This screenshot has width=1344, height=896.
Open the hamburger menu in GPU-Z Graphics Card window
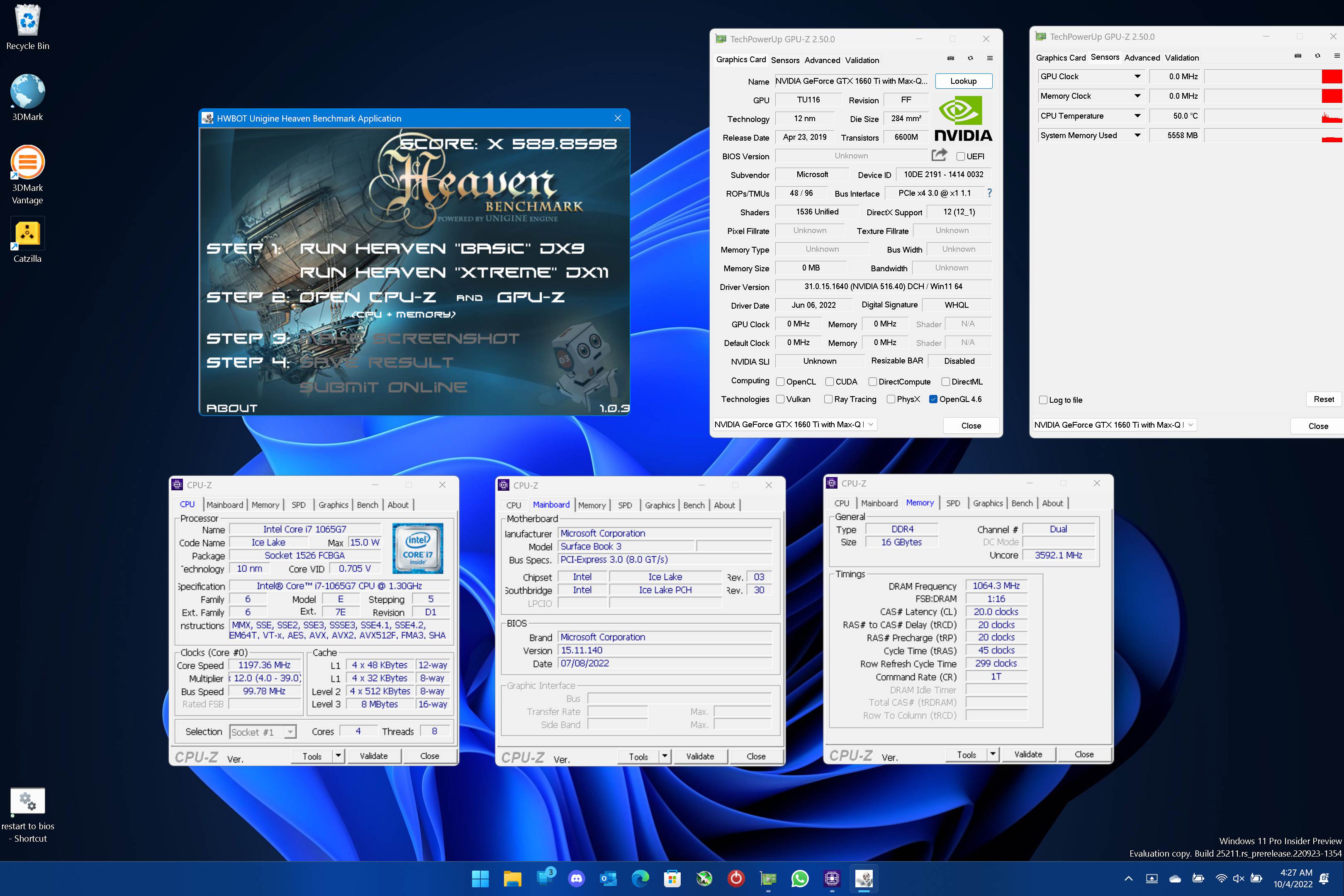(x=990, y=58)
